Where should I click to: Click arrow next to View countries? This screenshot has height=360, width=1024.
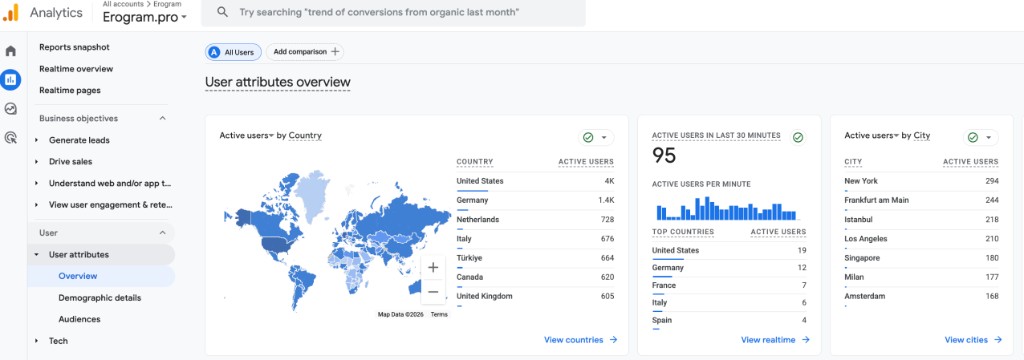pyautogui.click(x=613, y=340)
